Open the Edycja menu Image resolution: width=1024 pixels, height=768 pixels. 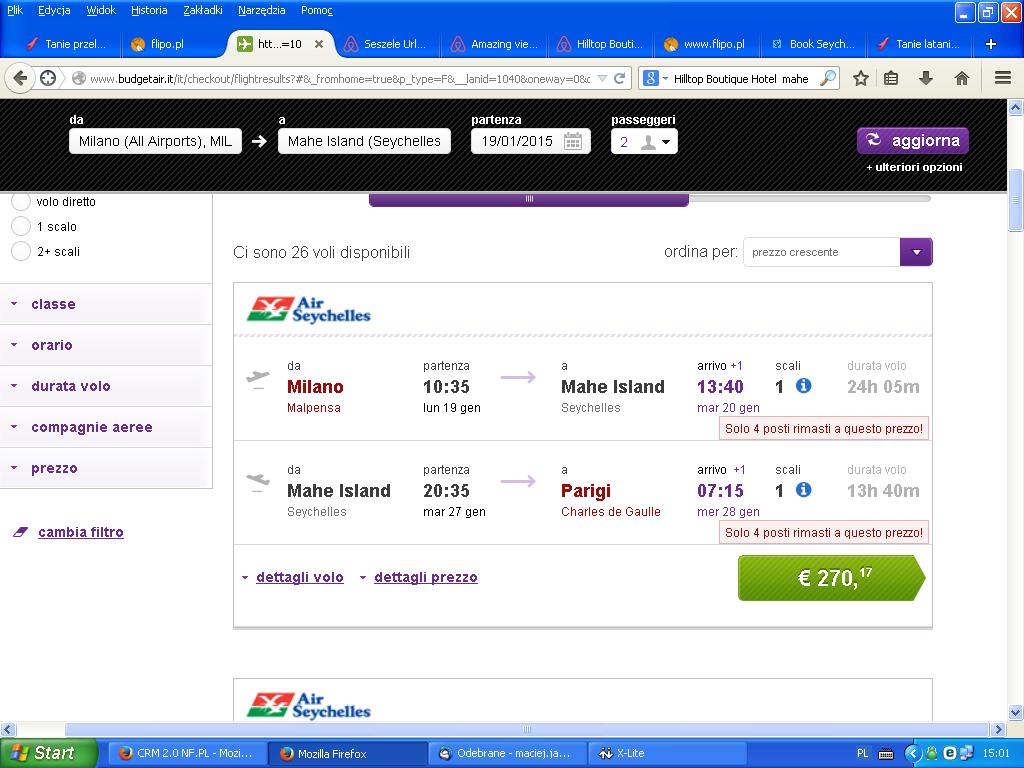coord(54,10)
